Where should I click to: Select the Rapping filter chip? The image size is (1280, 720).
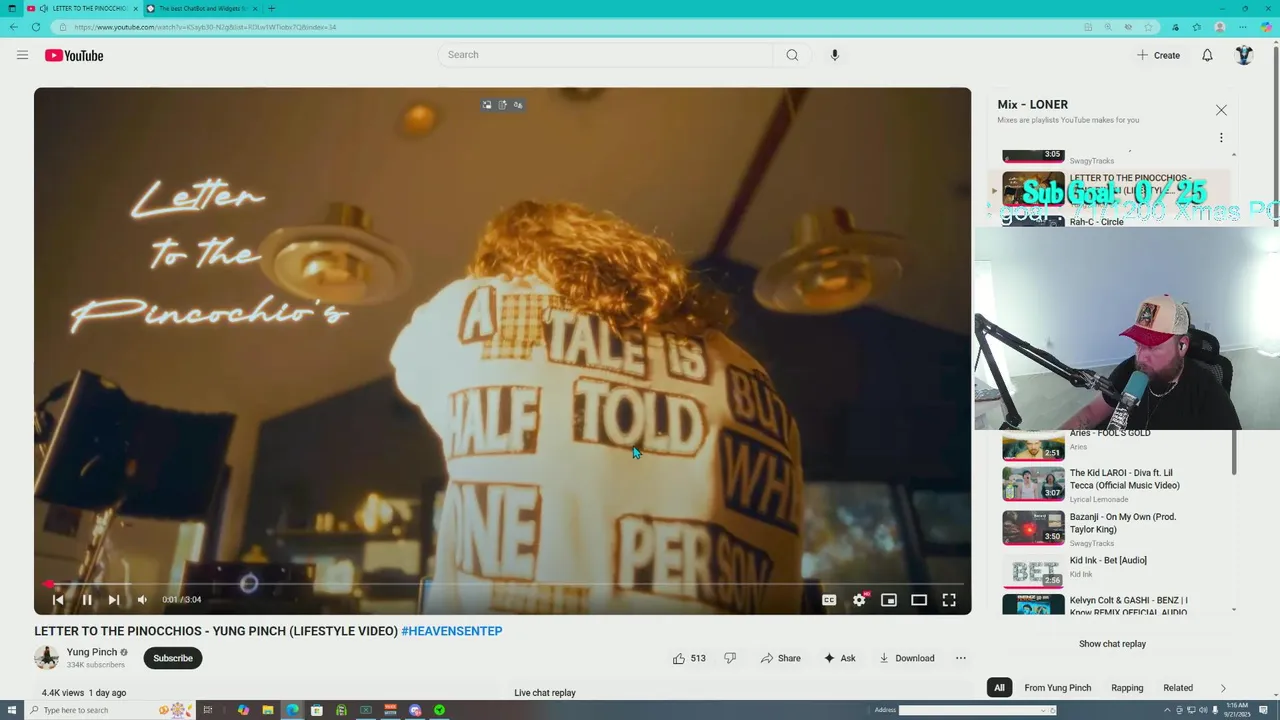pyautogui.click(x=1127, y=688)
